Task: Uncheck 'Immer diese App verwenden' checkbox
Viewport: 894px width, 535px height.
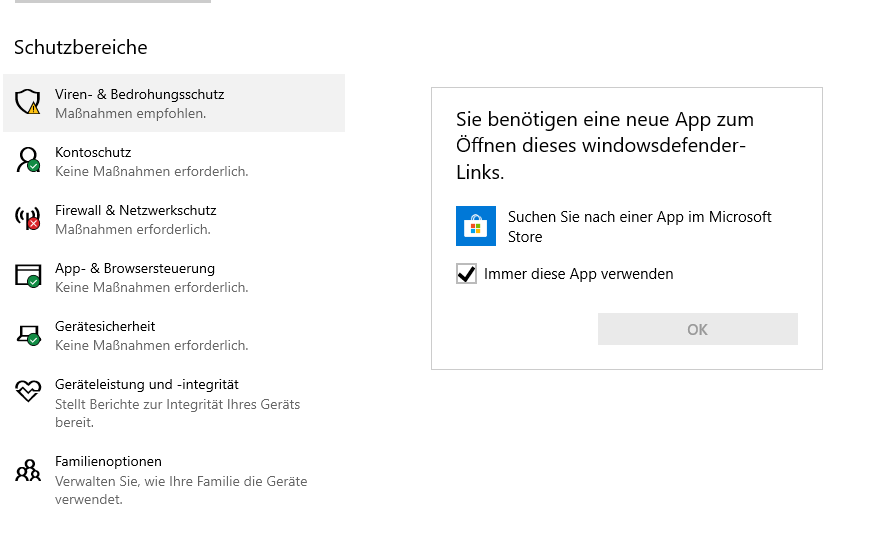Action: point(466,274)
